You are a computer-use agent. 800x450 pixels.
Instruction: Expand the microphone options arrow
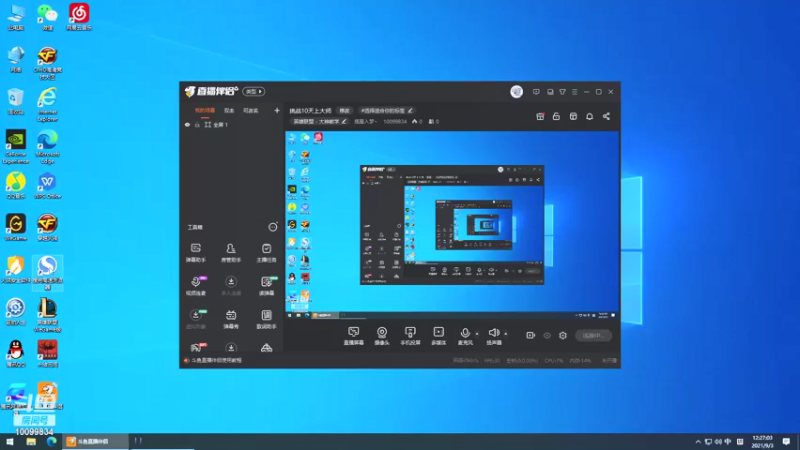478,334
